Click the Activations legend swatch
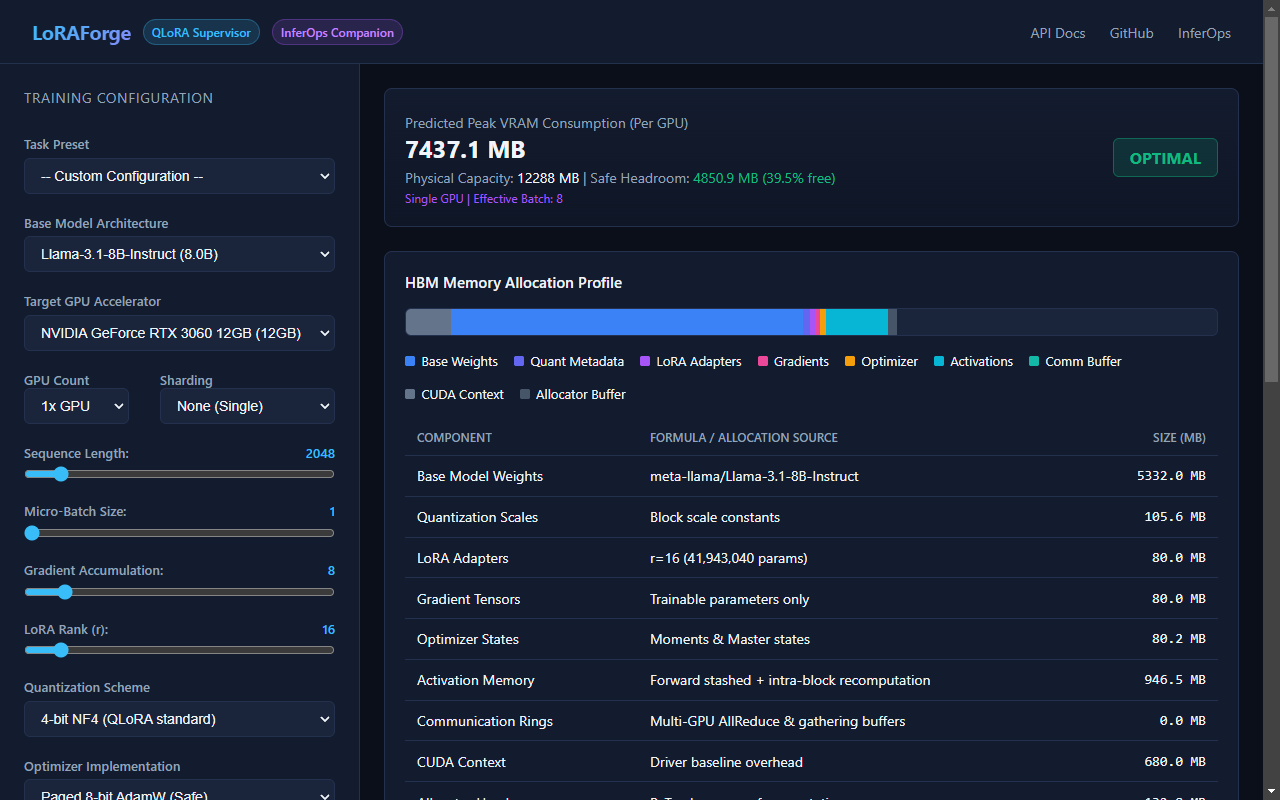 [939, 361]
